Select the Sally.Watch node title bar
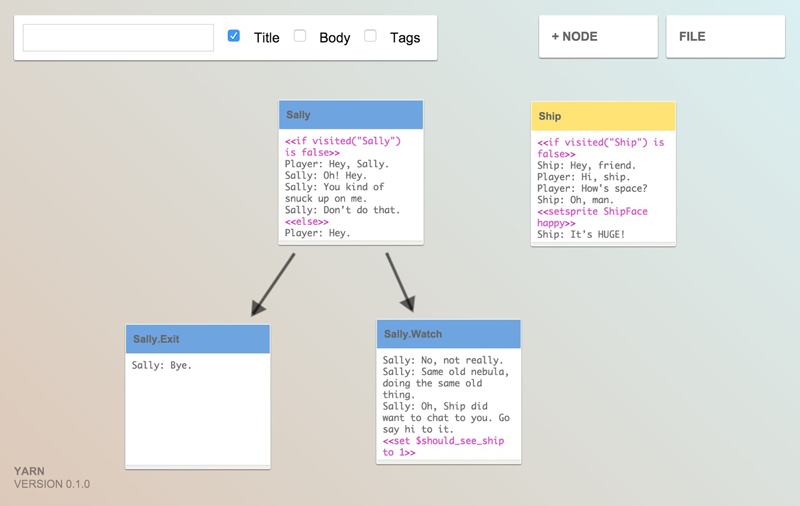 click(x=448, y=334)
